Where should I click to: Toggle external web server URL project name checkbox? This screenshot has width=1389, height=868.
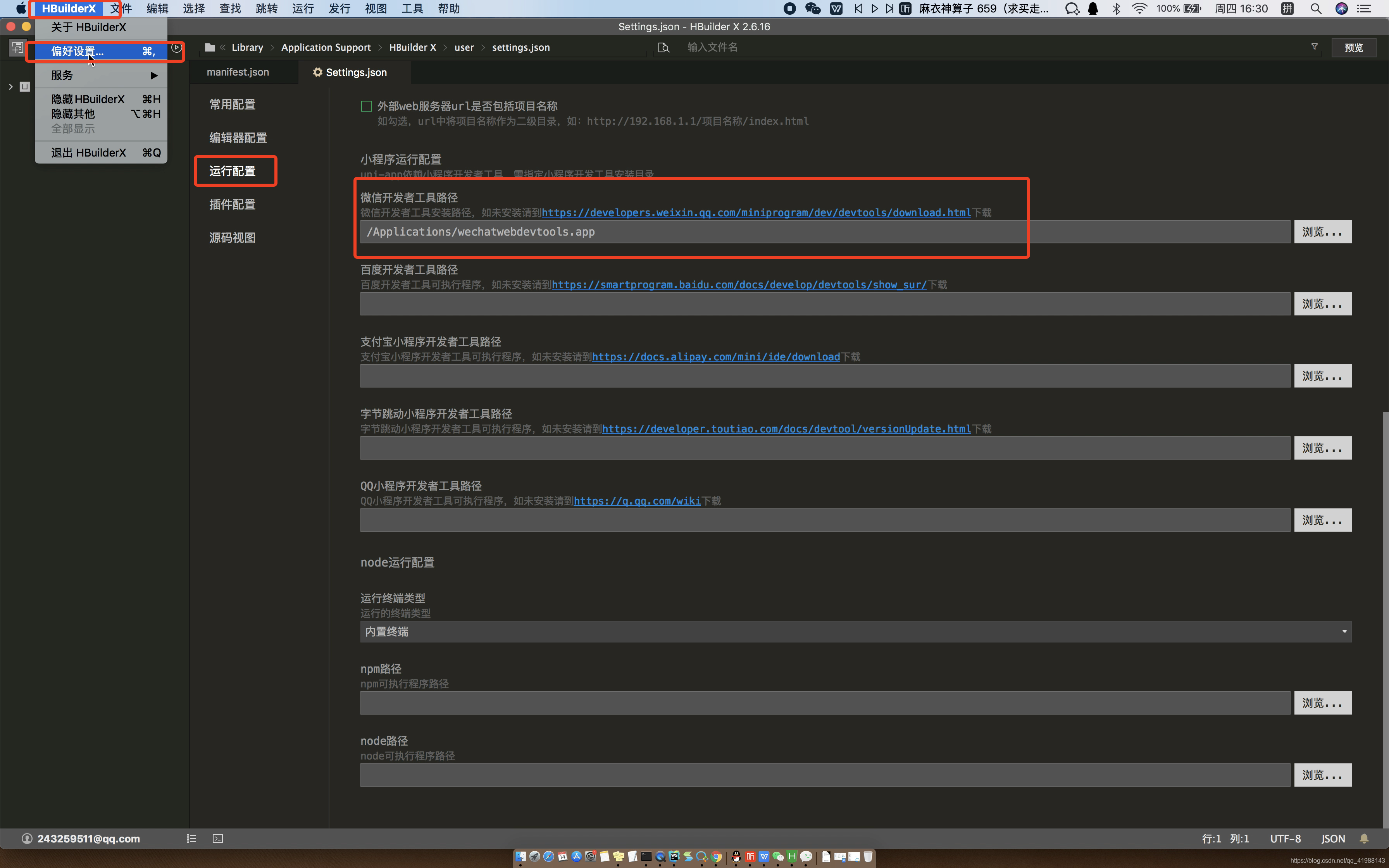366,106
